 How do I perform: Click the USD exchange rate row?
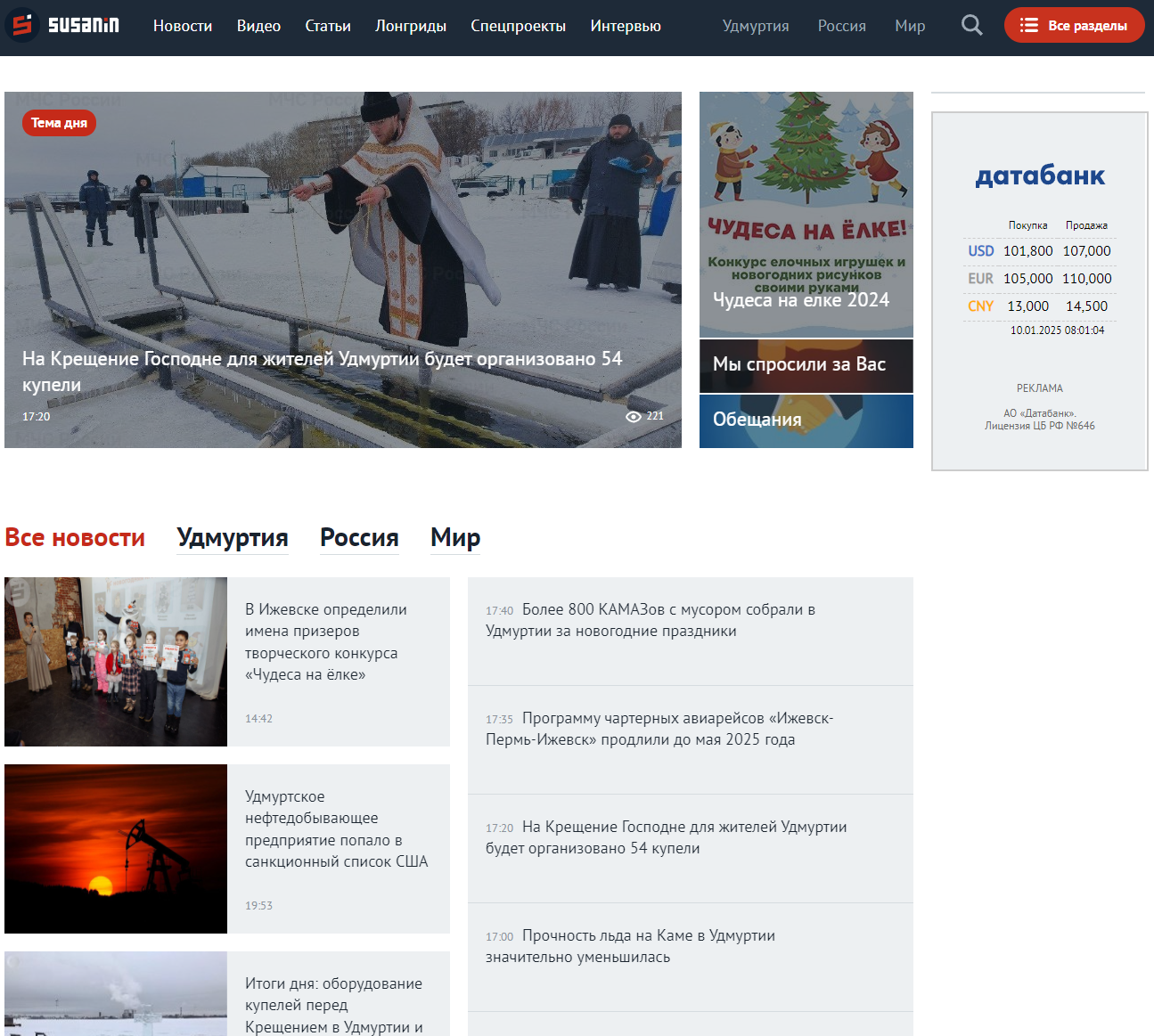(1040, 251)
